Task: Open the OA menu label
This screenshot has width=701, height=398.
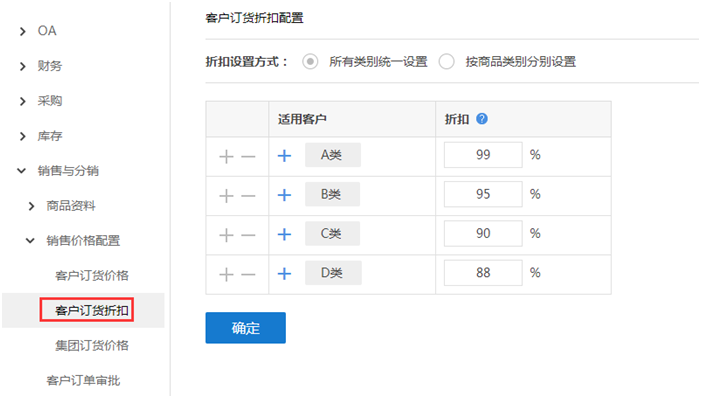Action: click(x=47, y=31)
